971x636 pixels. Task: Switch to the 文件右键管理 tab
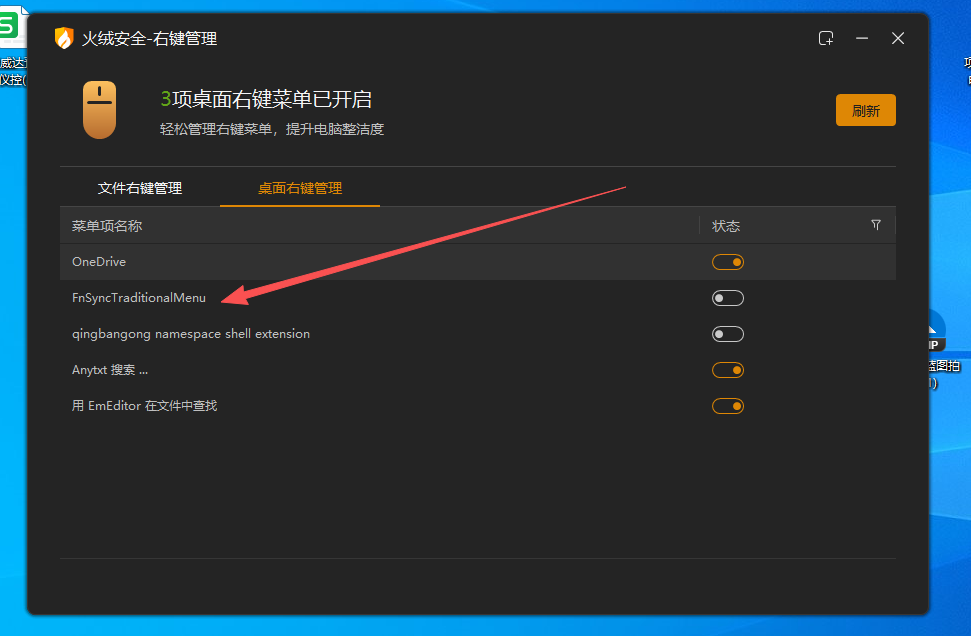(140, 188)
